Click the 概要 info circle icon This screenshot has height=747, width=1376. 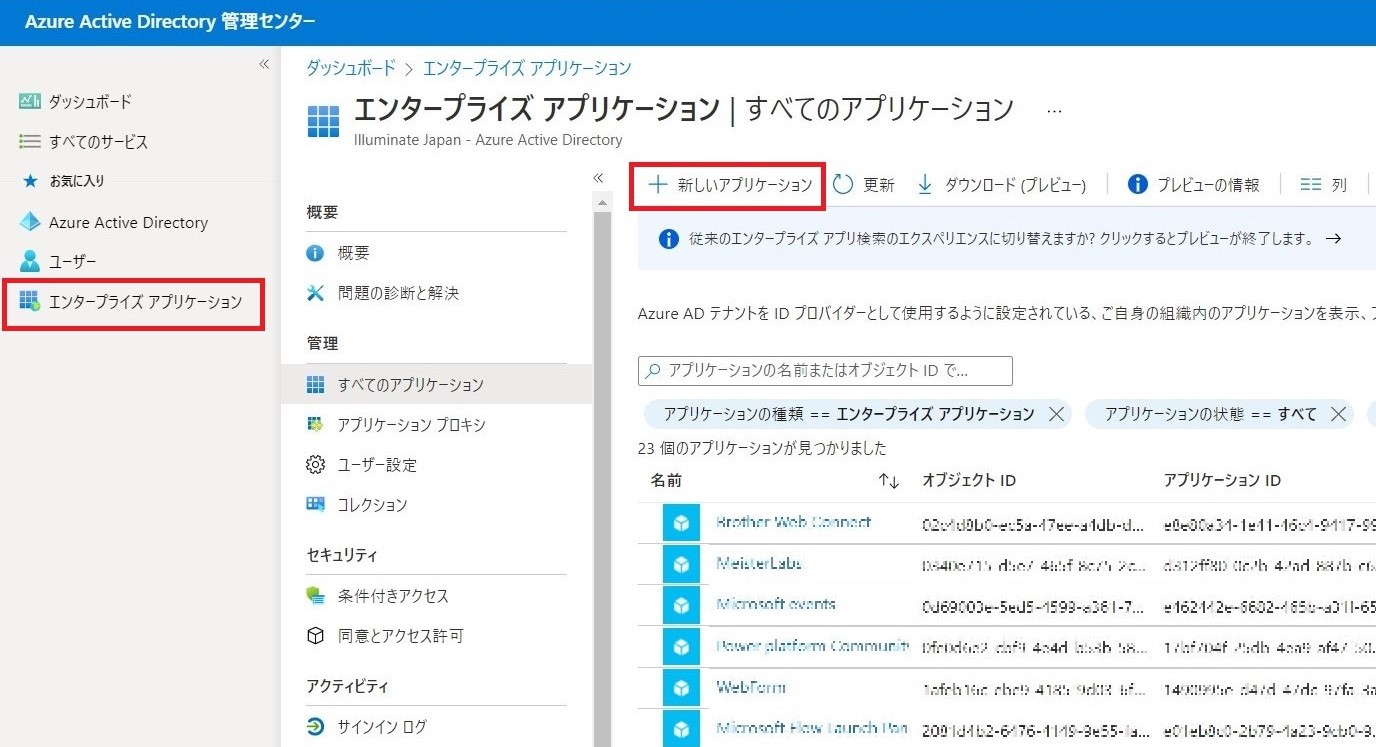coord(315,253)
